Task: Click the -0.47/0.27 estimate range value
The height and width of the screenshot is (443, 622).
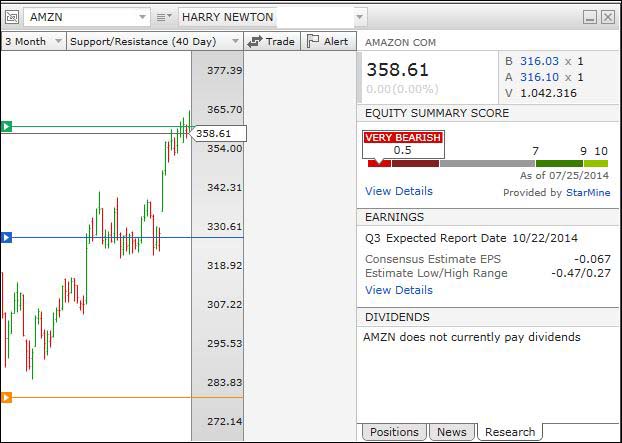Action: pos(581,273)
